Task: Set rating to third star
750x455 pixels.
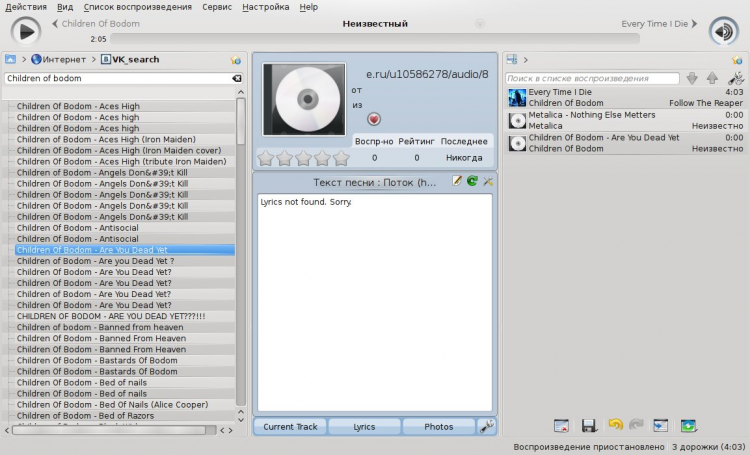Action: point(303,158)
